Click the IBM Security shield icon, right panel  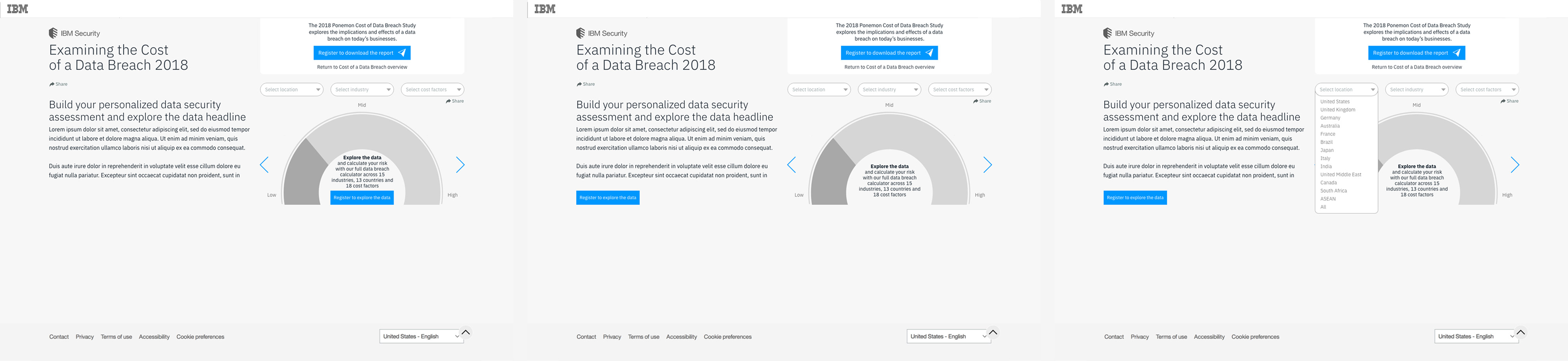pyautogui.click(x=1108, y=33)
